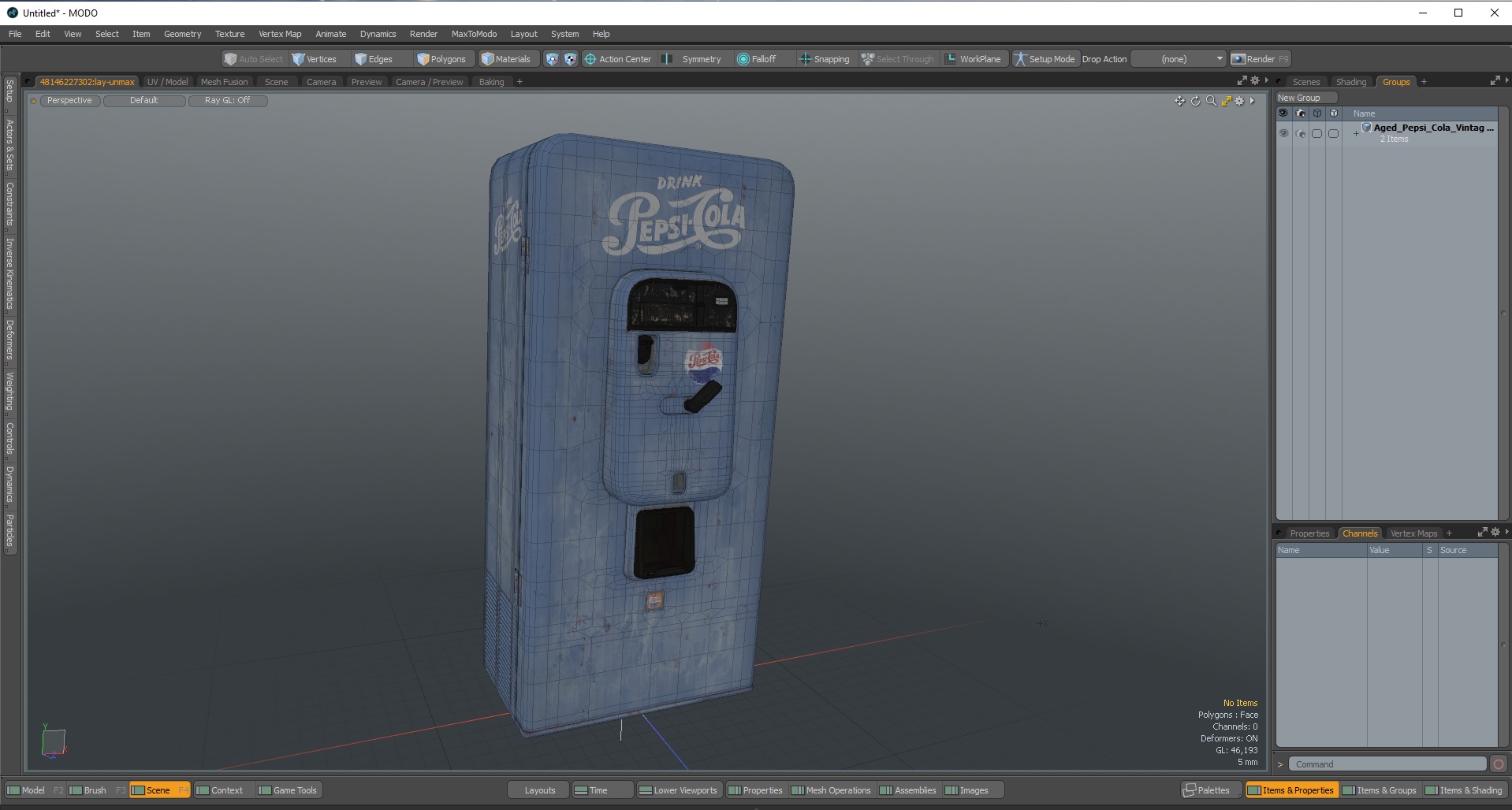Click the Pivots/Centers selection mode icon

coord(570,59)
